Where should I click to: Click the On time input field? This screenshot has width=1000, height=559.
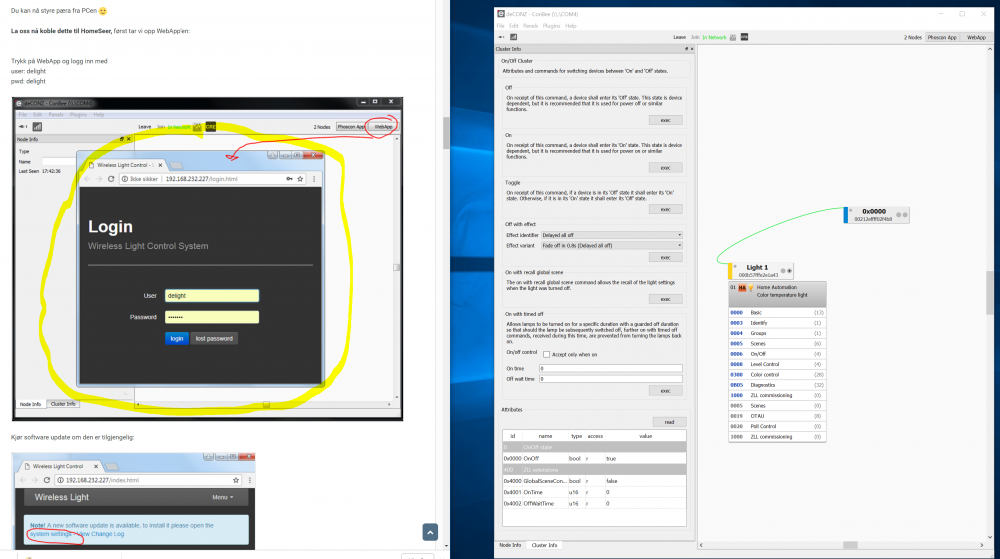click(610, 368)
